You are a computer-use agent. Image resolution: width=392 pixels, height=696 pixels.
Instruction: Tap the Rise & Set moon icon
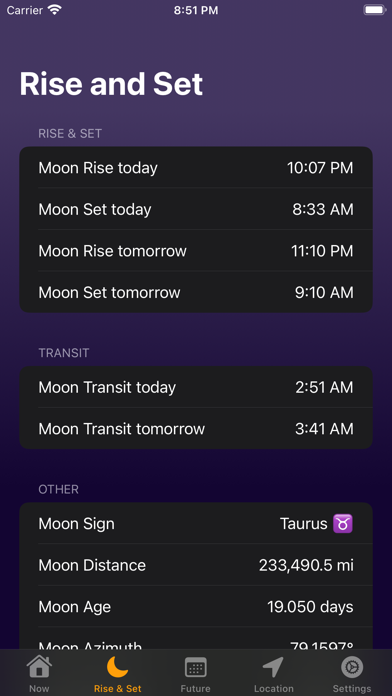click(117, 667)
